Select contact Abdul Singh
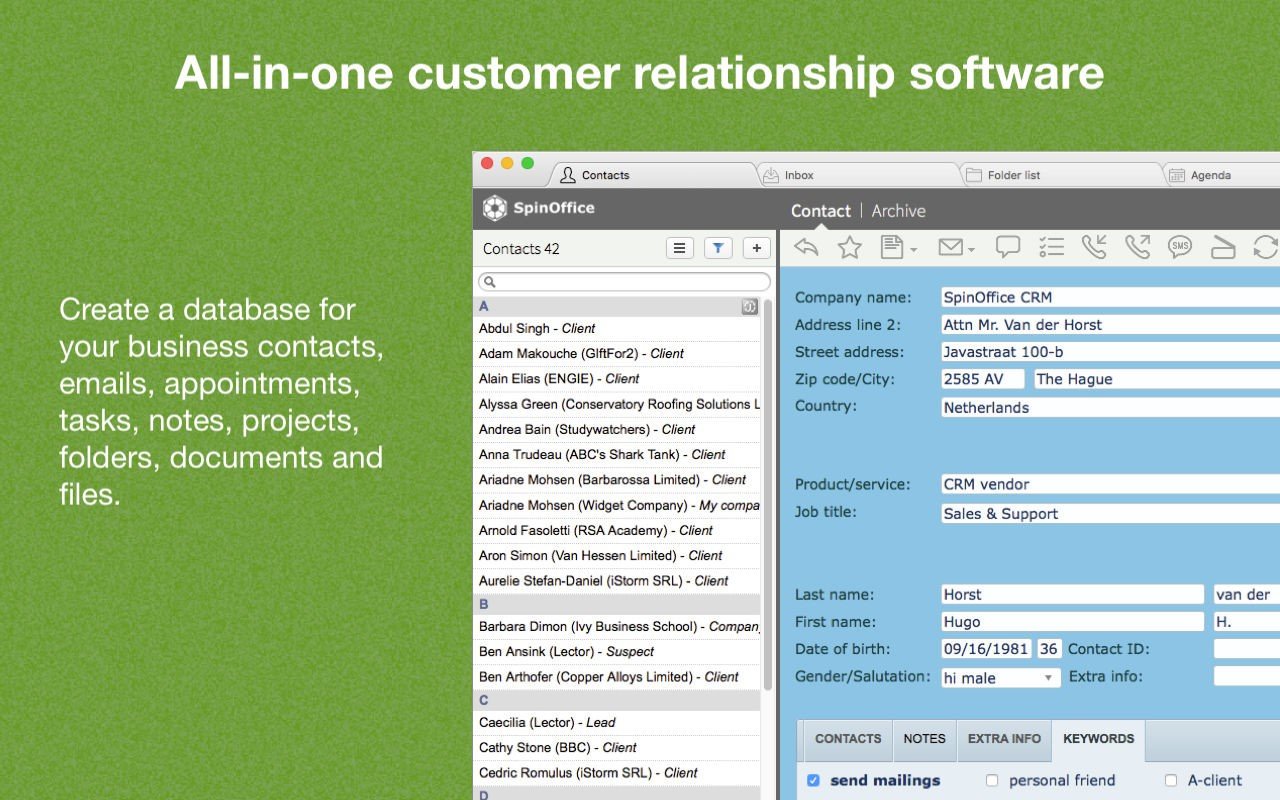The image size is (1280, 800). [617, 328]
